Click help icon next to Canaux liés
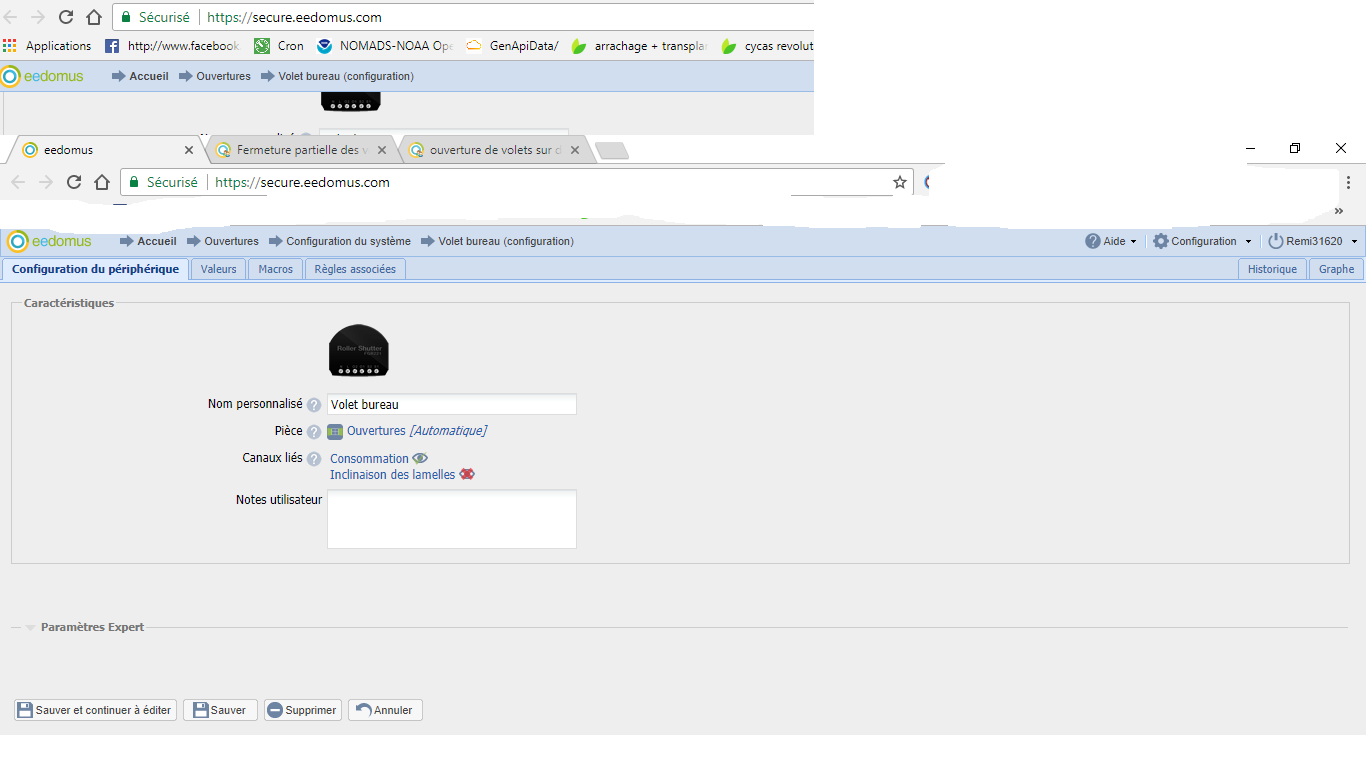The height and width of the screenshot is (768, 1366). pos(314,459)
